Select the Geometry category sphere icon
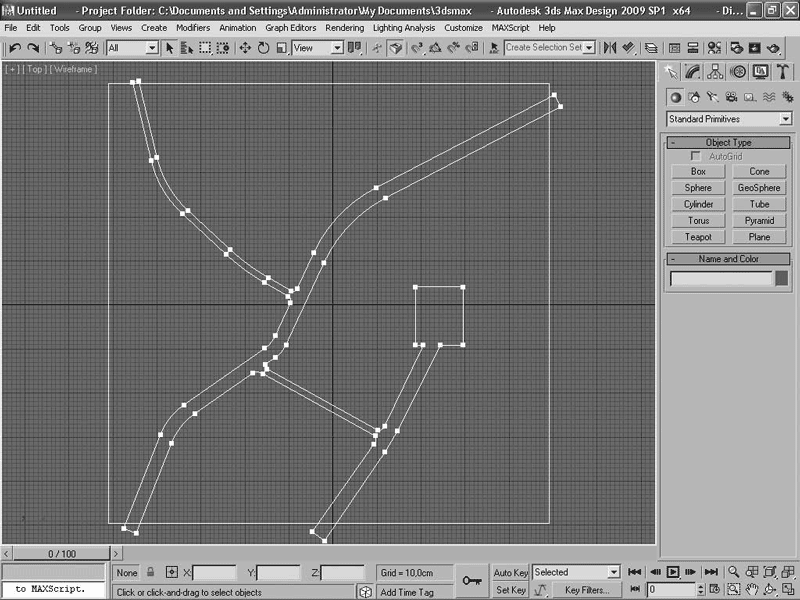This screenshot has height=600, width=800. [x=676, y=97]
